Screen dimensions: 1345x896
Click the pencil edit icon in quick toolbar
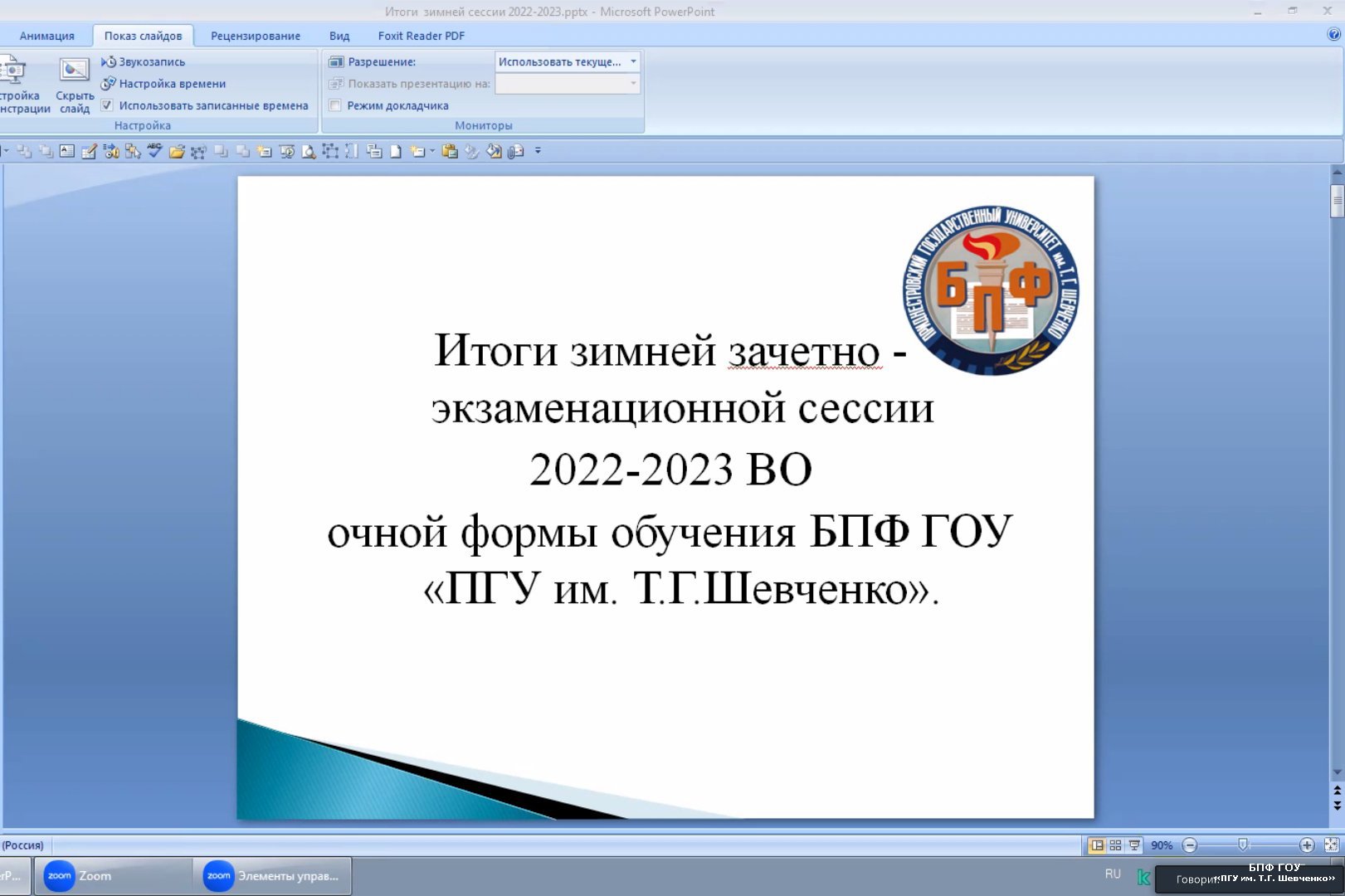point(89,151)
